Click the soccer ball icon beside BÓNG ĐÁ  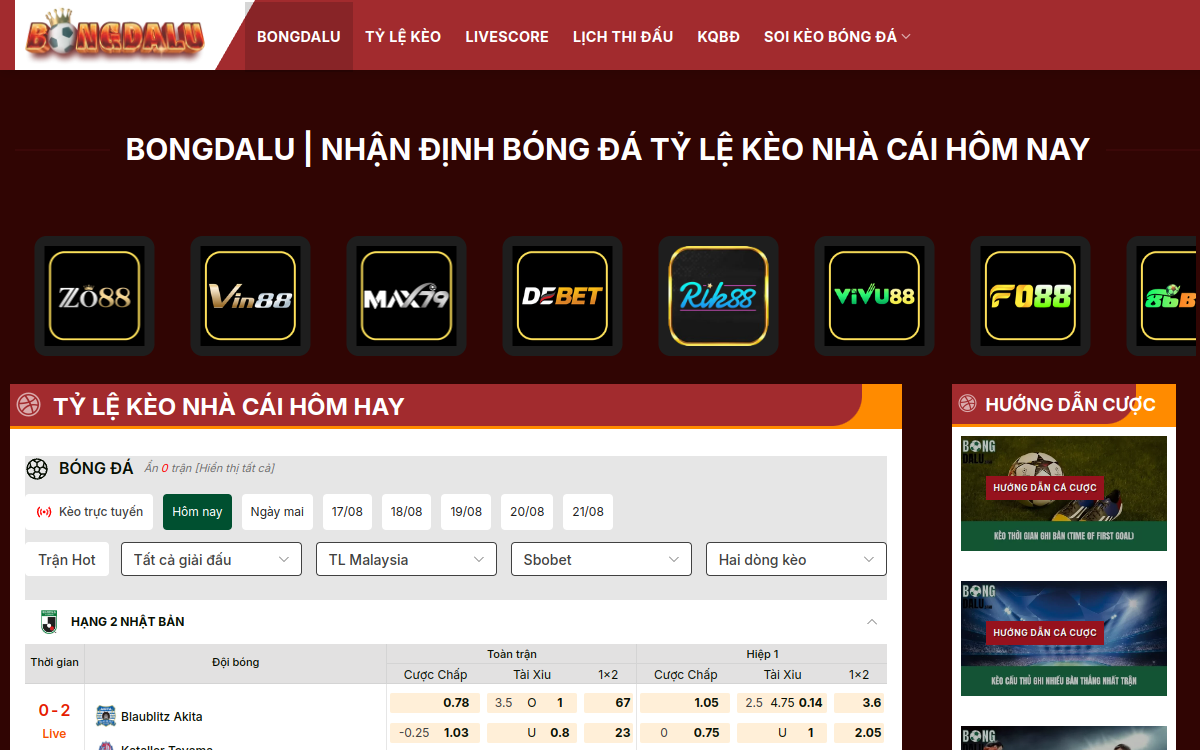[x=37, y=468]
